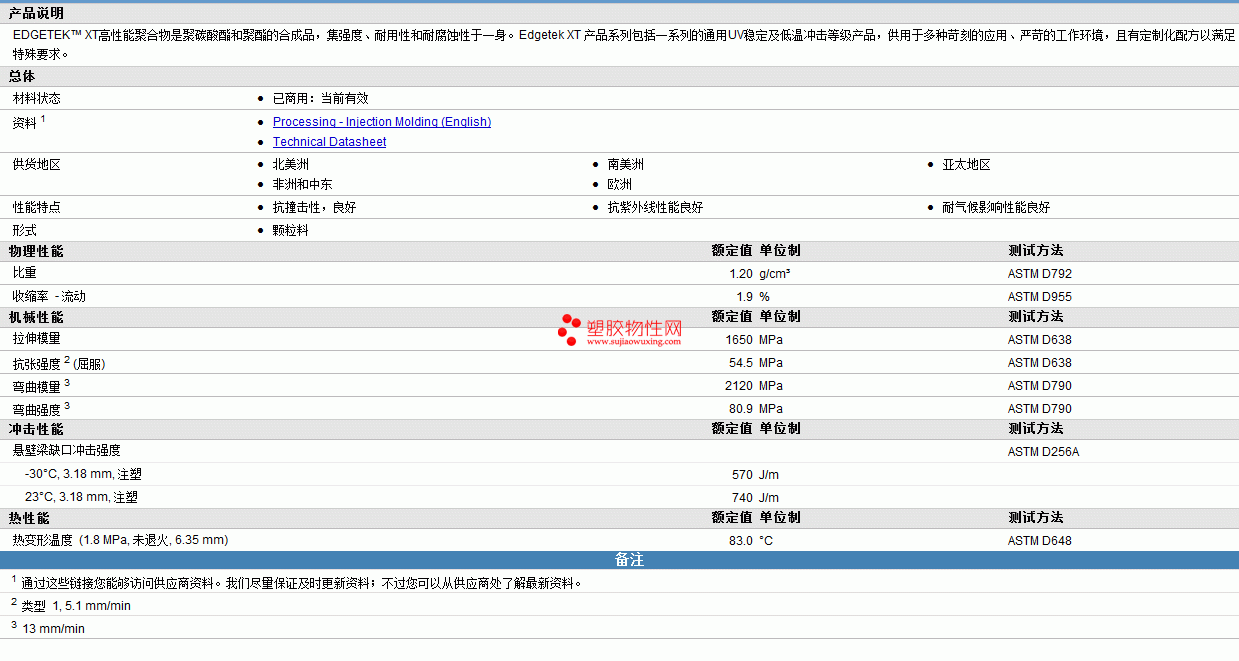Click the 收缩率 - 流动 property label
Viewport: 1239px width, 661px height.
(49, 296)
